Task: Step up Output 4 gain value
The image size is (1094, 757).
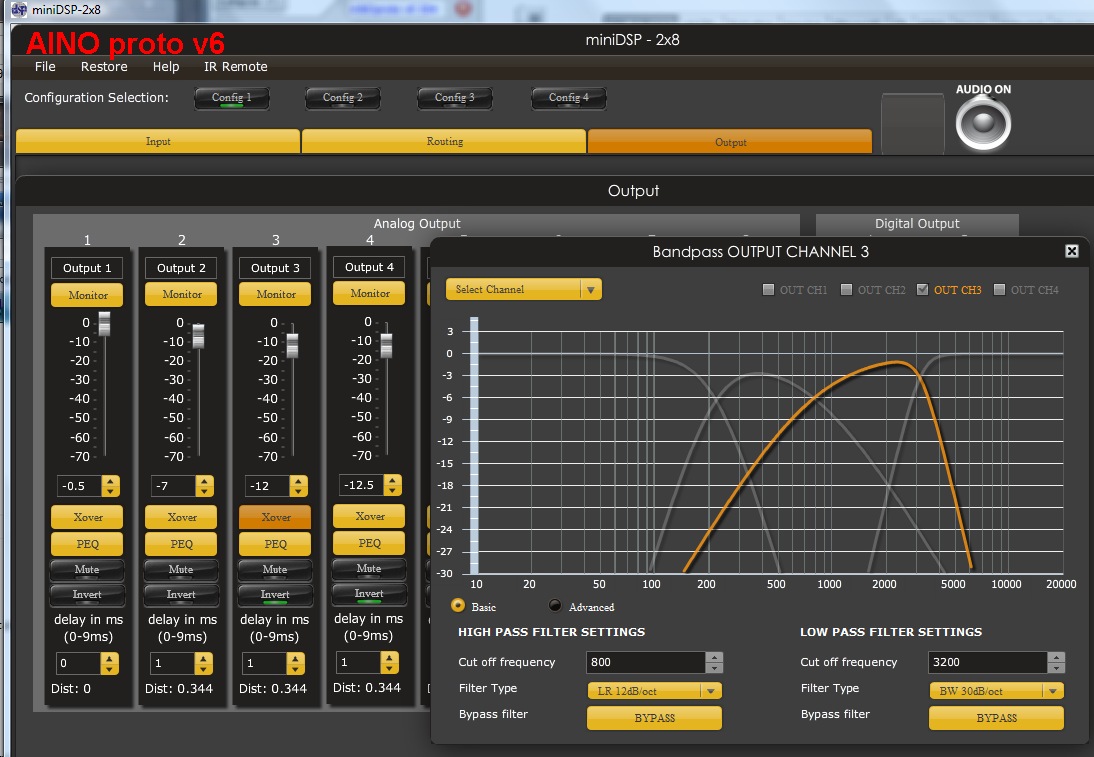Action: point(392,480)
